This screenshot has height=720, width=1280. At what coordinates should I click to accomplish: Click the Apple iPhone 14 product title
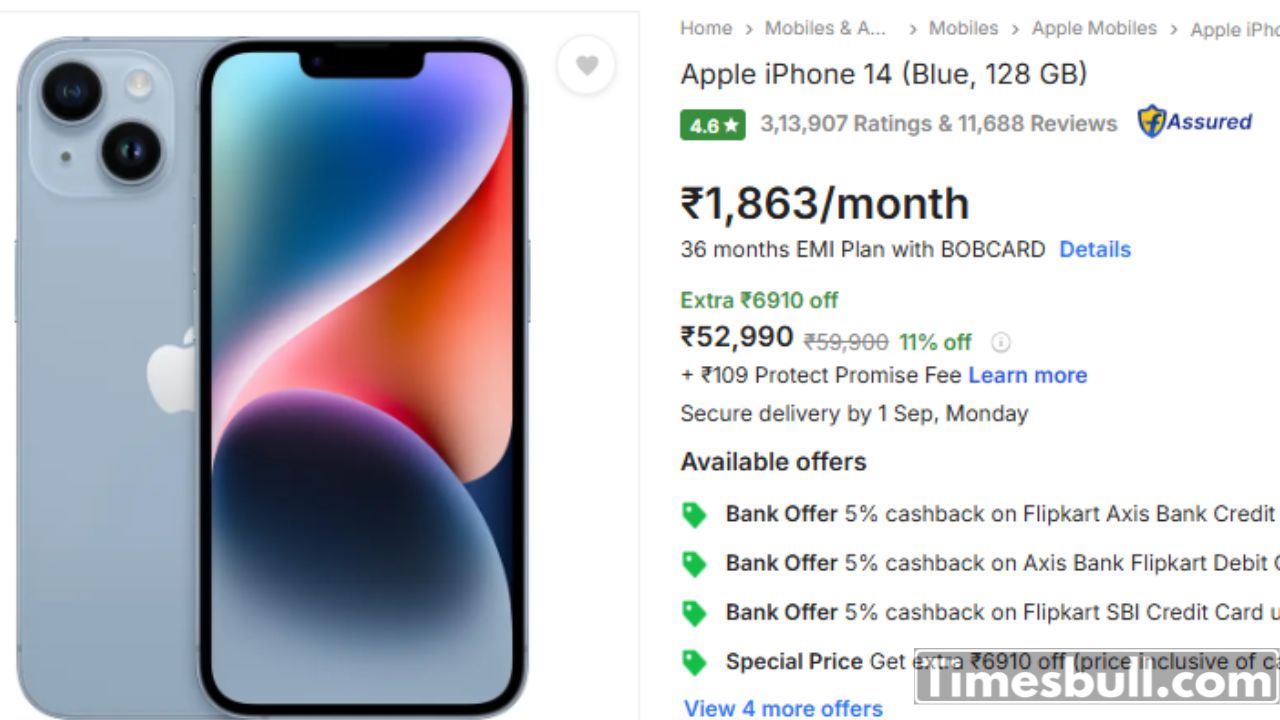[x=883, y=74]
